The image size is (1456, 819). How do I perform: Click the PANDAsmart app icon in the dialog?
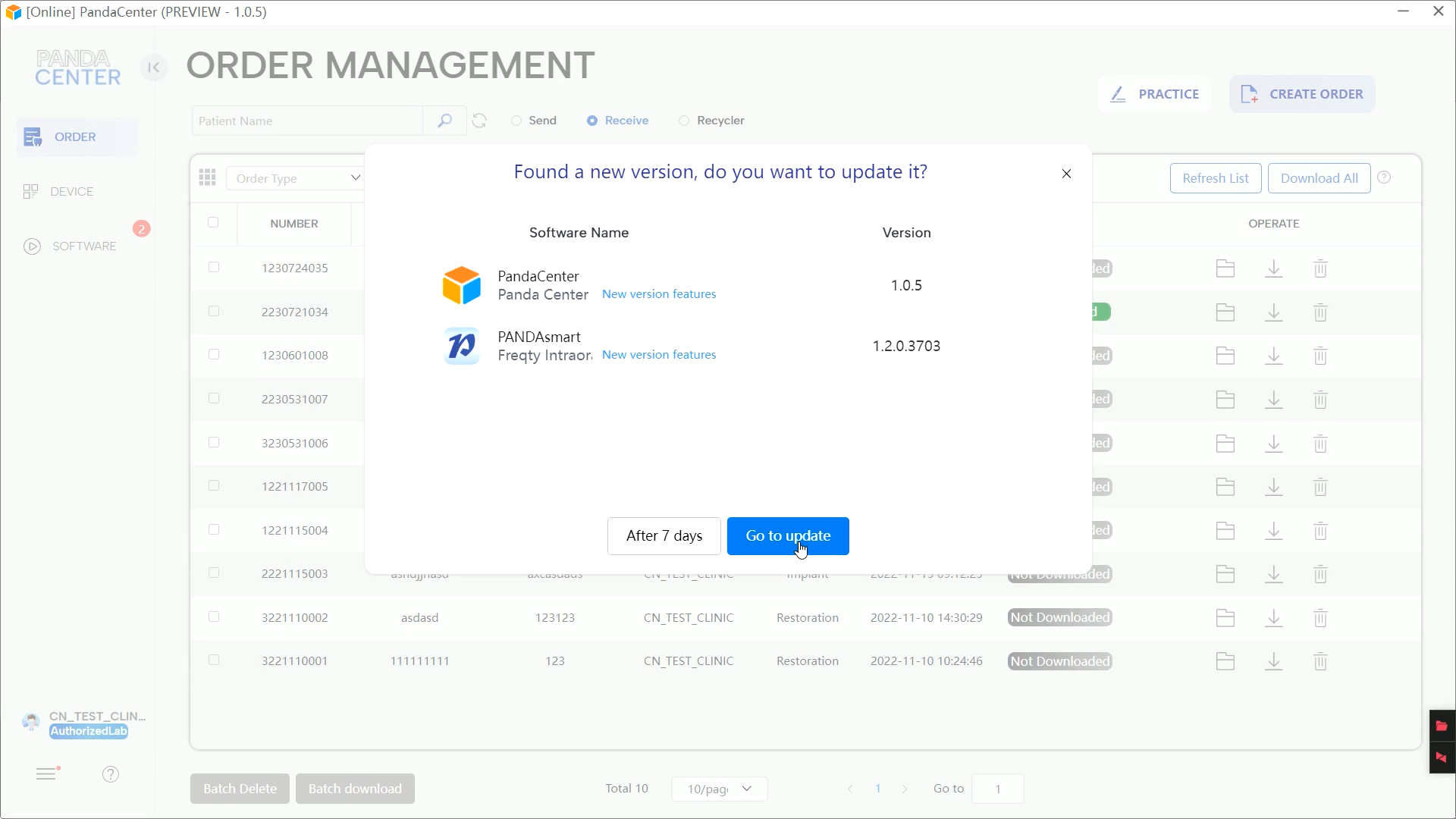pos(462,346)
